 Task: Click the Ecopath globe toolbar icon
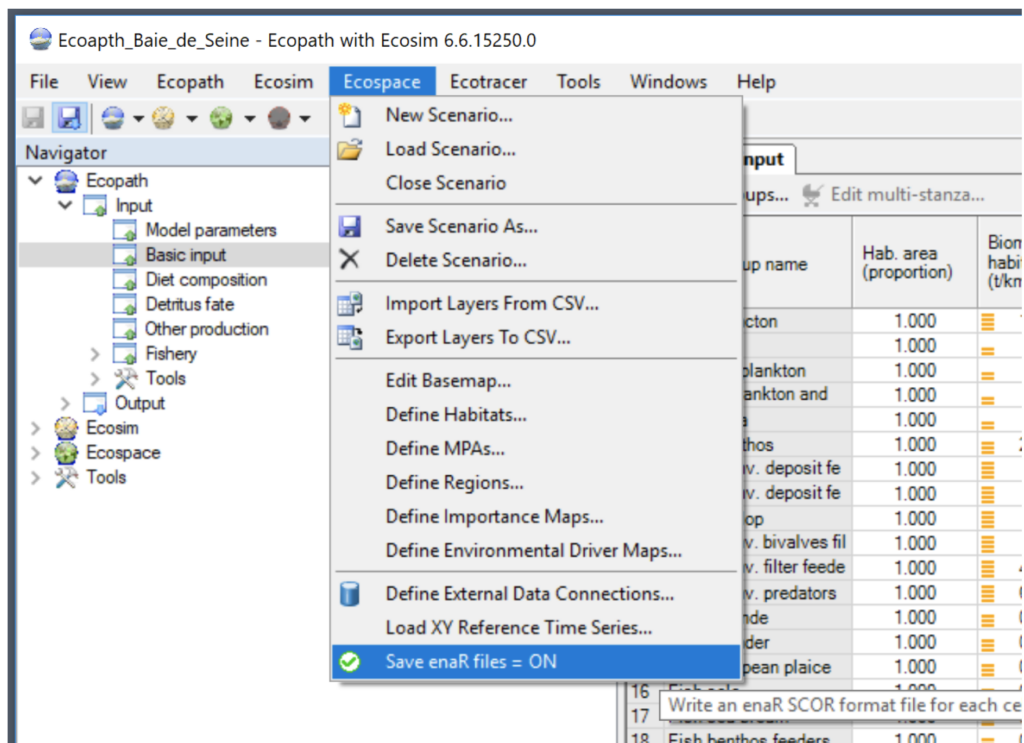click(x=112, y=119)
